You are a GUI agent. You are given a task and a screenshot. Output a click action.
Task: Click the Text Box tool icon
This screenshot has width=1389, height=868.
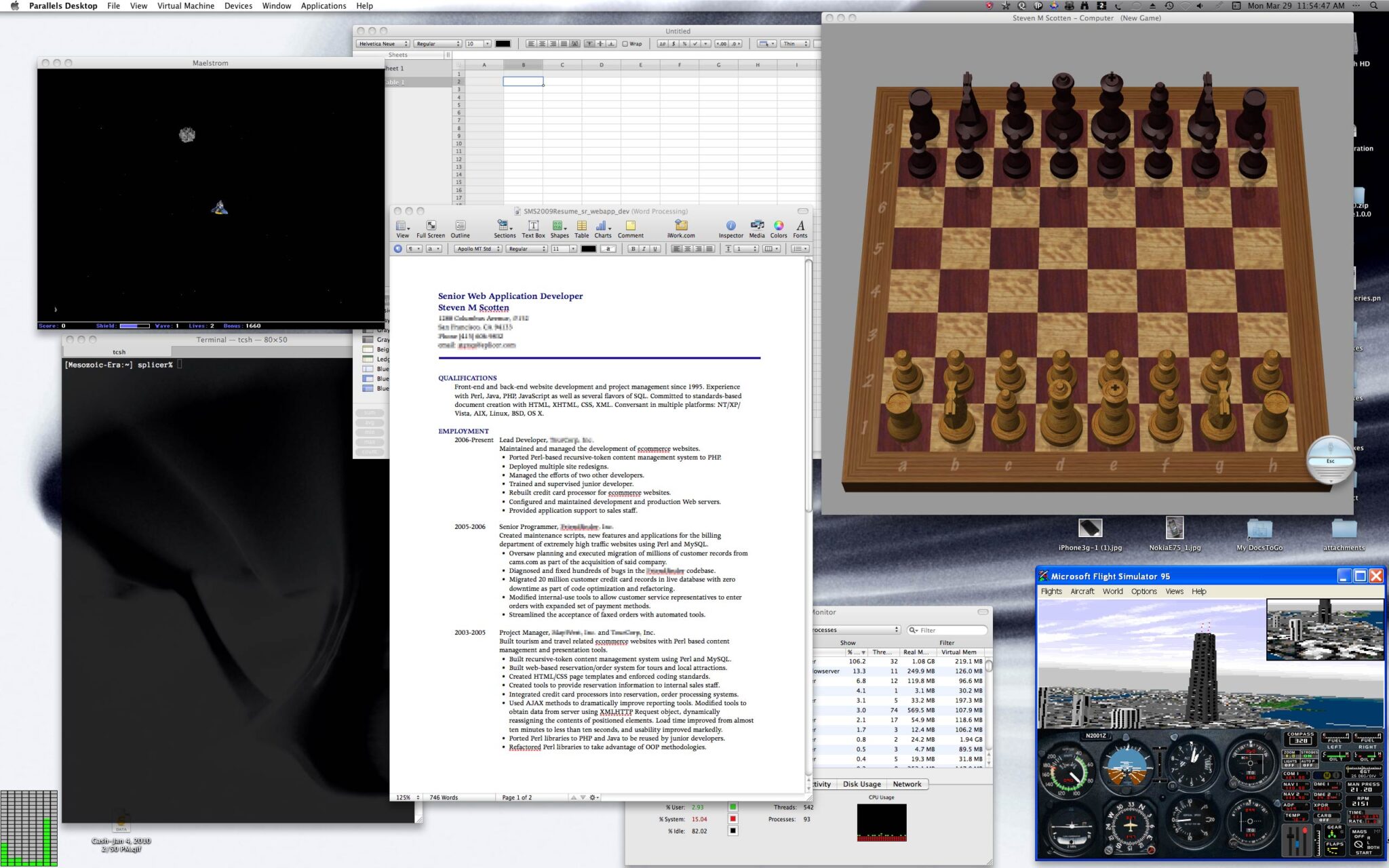click(x=533, y=226)
